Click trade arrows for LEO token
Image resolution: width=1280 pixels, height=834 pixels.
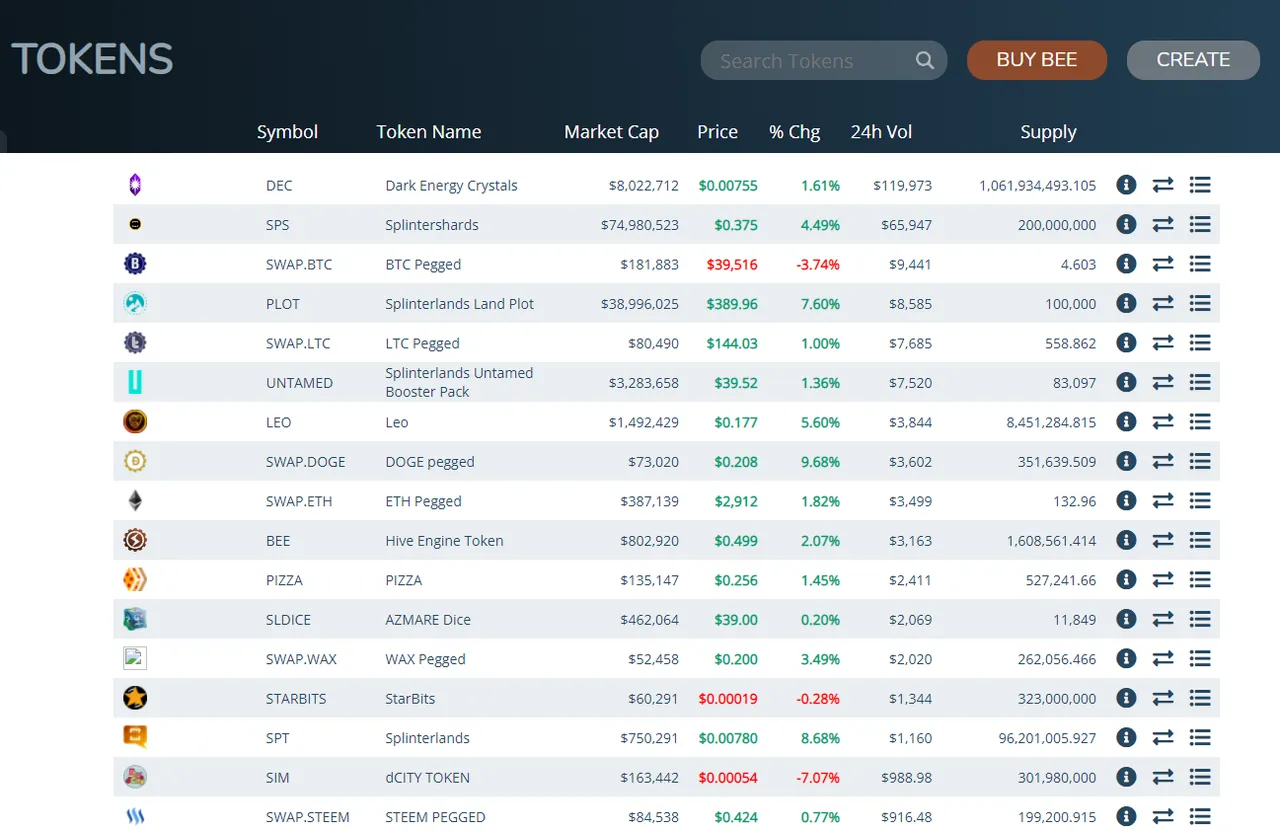[x=1162, y=422]
